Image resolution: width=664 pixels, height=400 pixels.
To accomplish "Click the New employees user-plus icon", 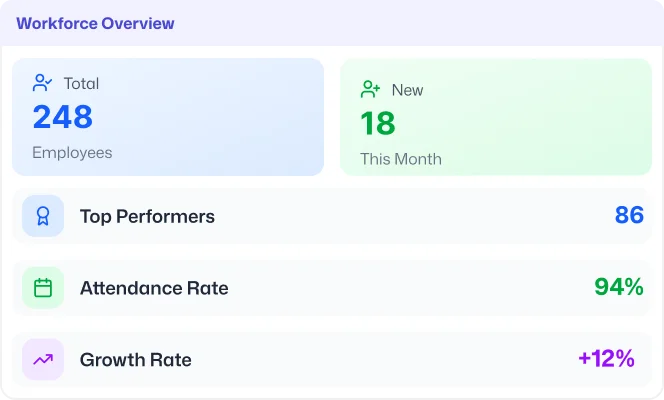I will pyautogui.click(x=371, y=89).
